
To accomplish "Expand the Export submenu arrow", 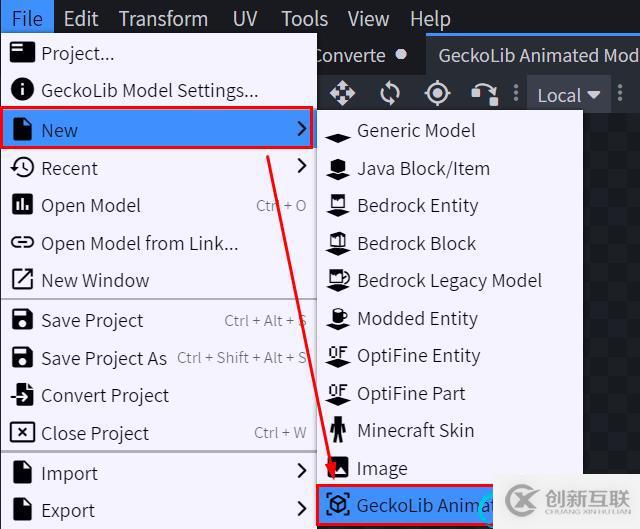I will click(x=301, y=509).
